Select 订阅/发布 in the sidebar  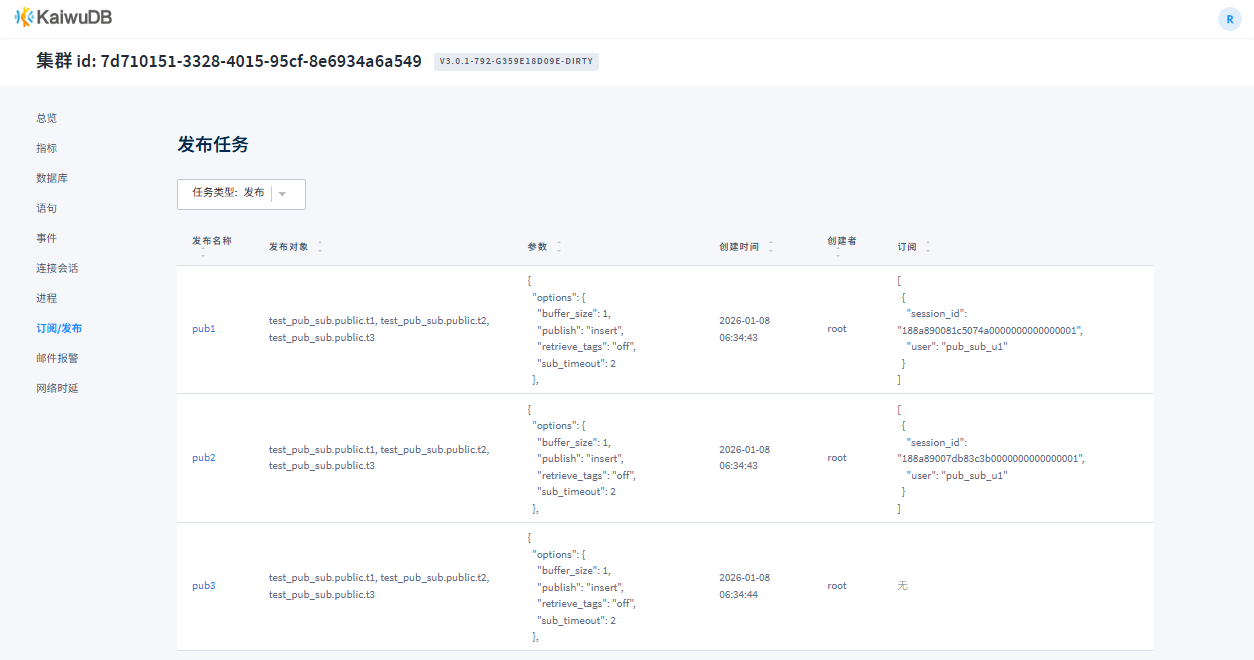pos(59,328)
